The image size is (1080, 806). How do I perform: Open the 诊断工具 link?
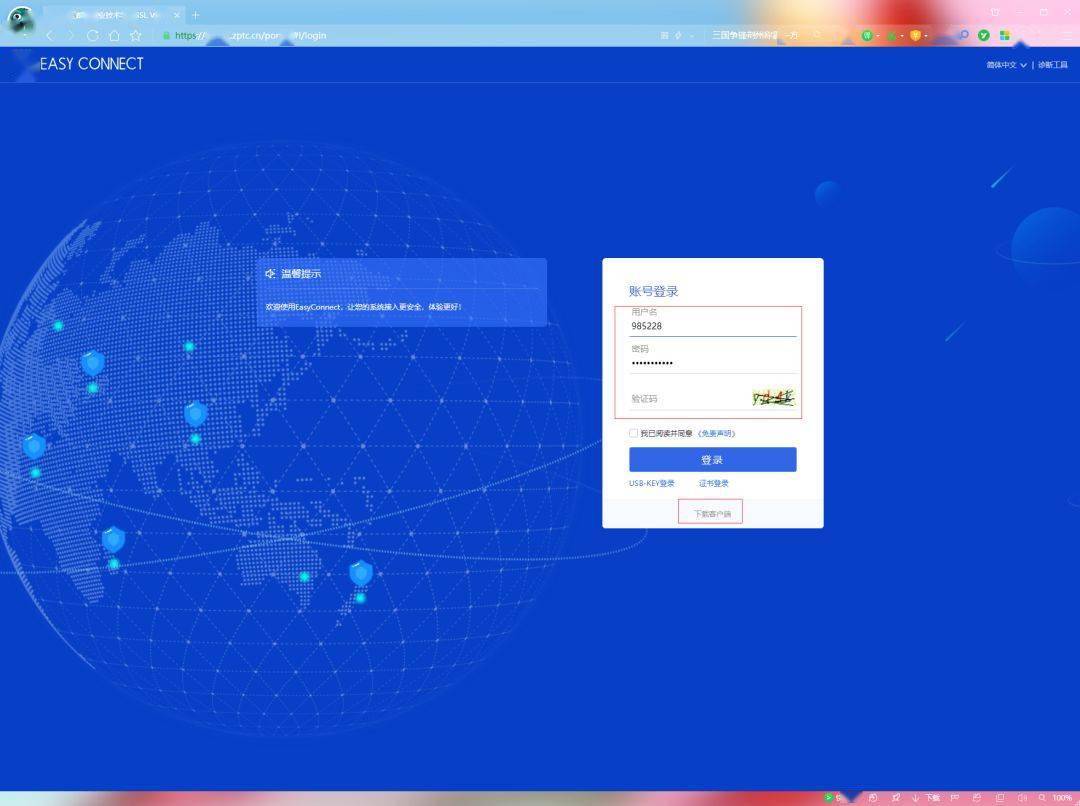pyautogui.click(x=1052, y=65)
